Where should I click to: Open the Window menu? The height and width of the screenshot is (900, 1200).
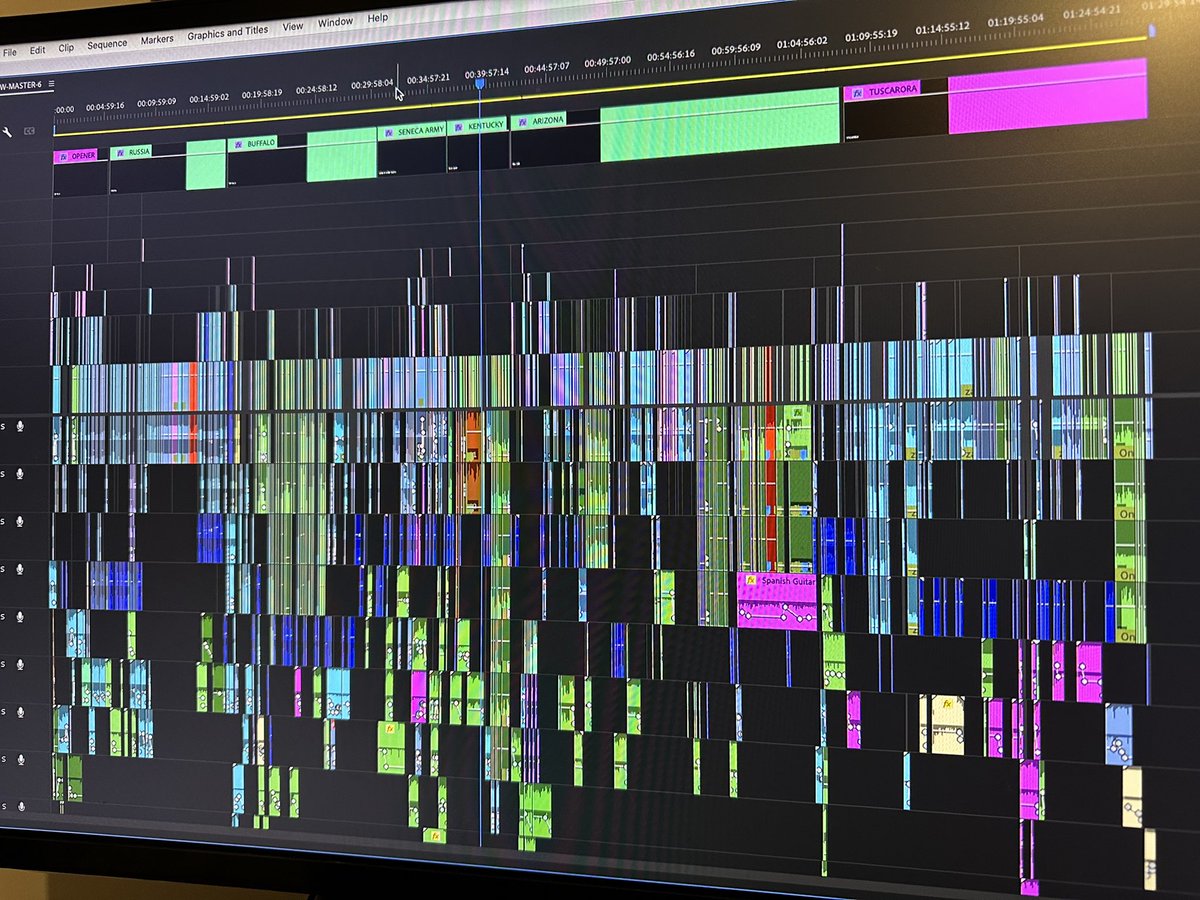(335, 23)
